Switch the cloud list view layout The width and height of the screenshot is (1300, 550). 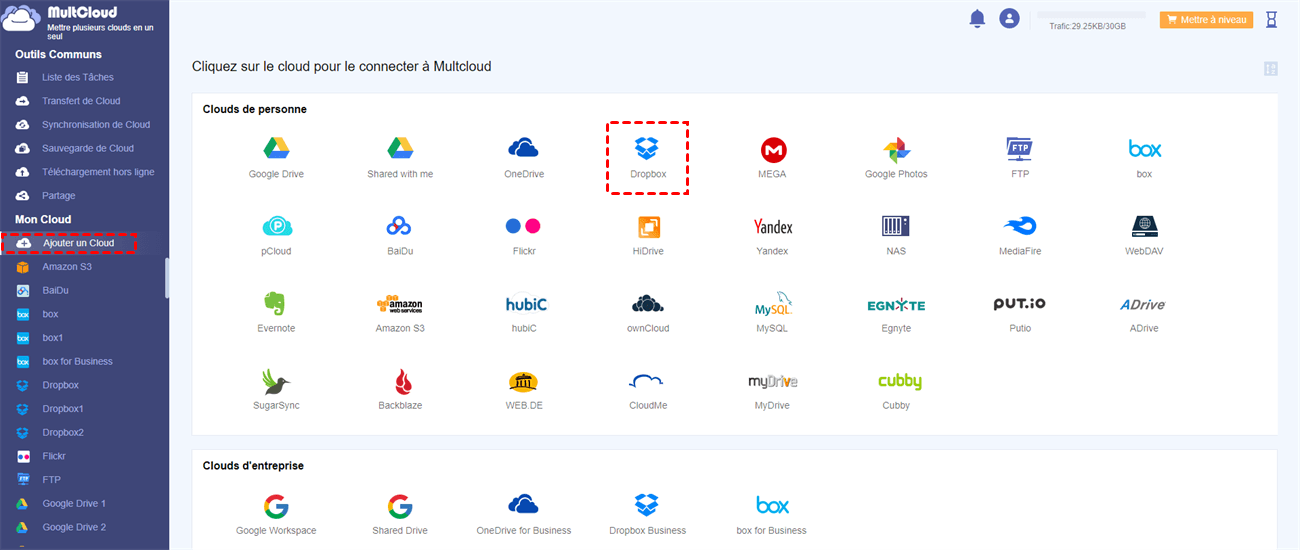coord(1271,68)
